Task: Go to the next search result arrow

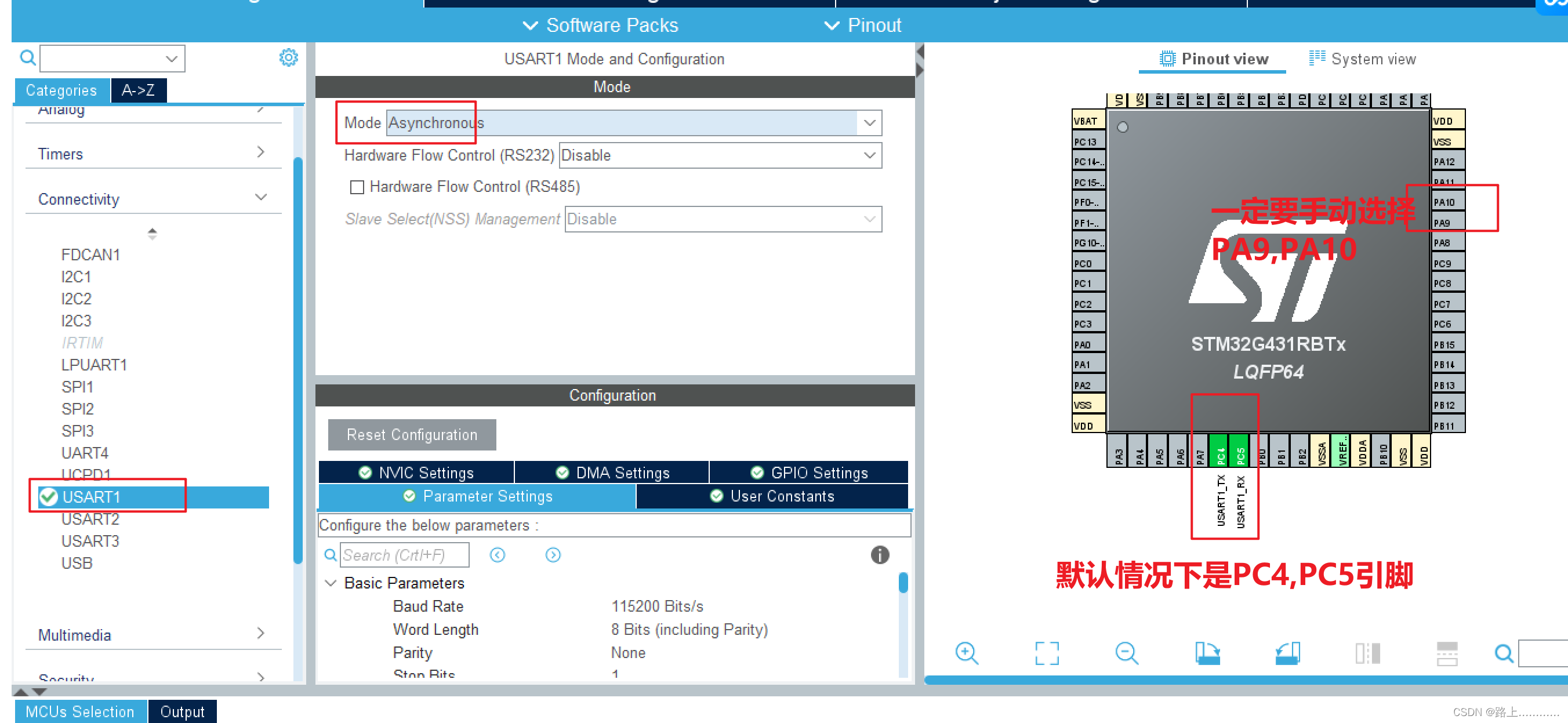Action: [553, 554]
